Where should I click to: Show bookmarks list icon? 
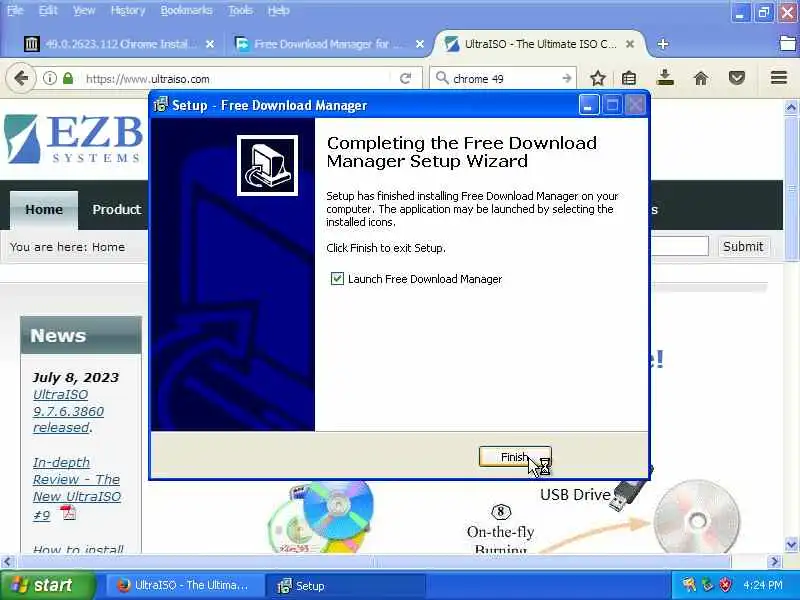[x=629, y=79]
